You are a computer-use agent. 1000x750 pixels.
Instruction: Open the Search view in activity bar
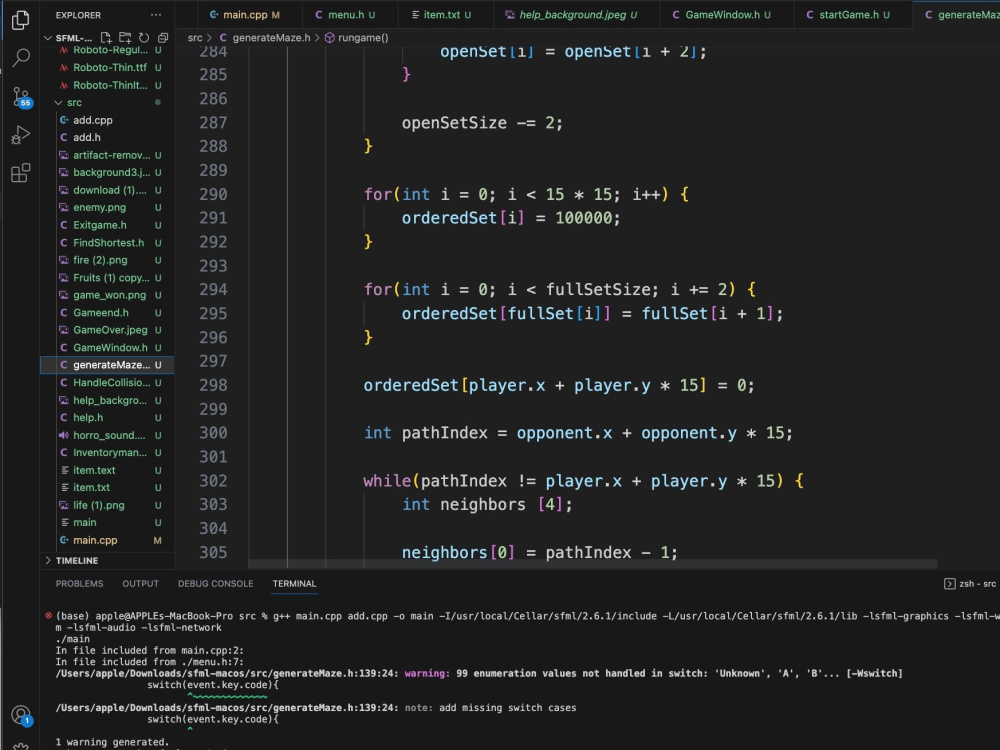20,58
